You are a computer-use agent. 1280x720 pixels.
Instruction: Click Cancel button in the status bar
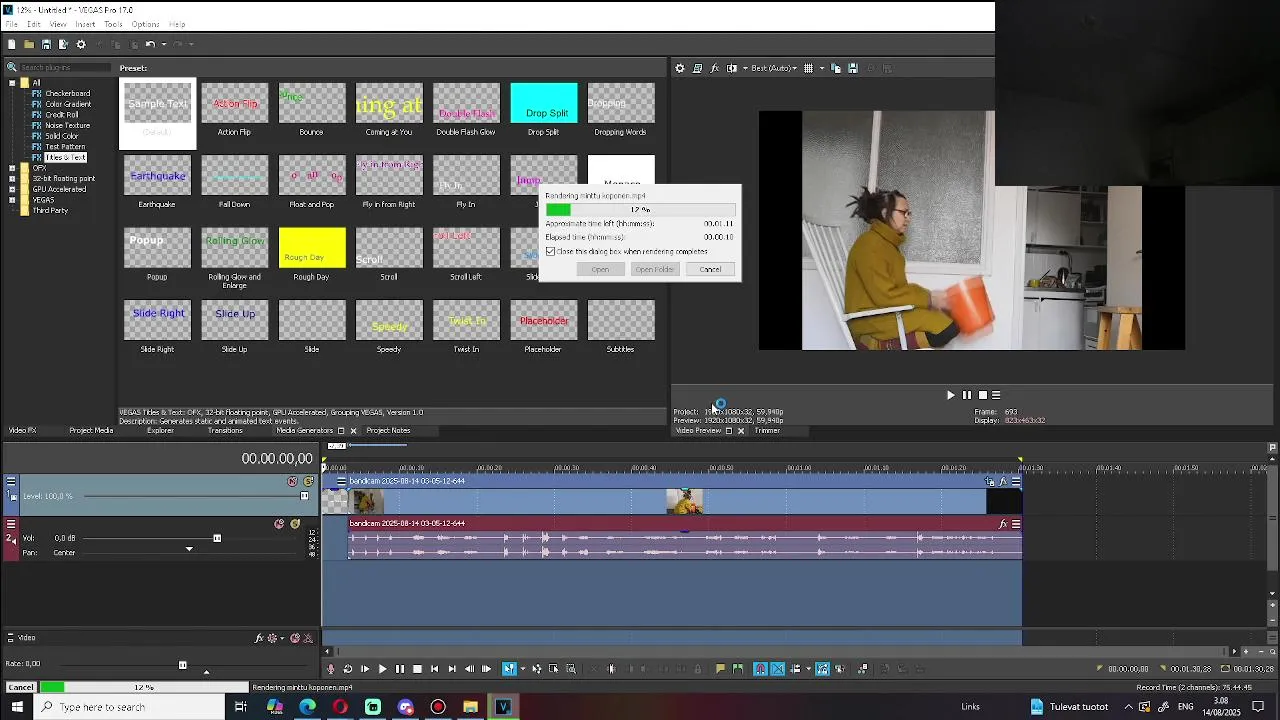20,688
